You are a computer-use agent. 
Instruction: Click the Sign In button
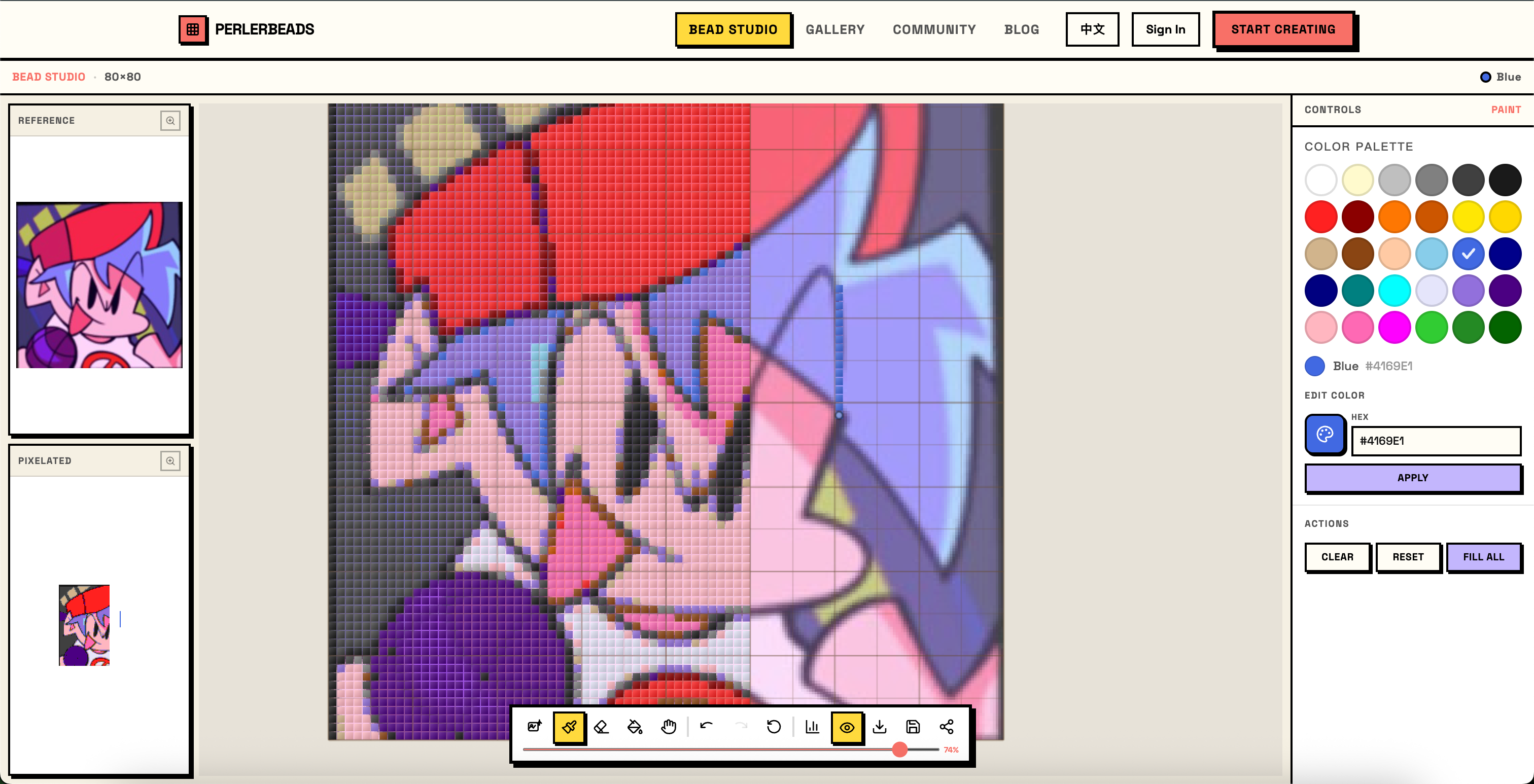1165,29
